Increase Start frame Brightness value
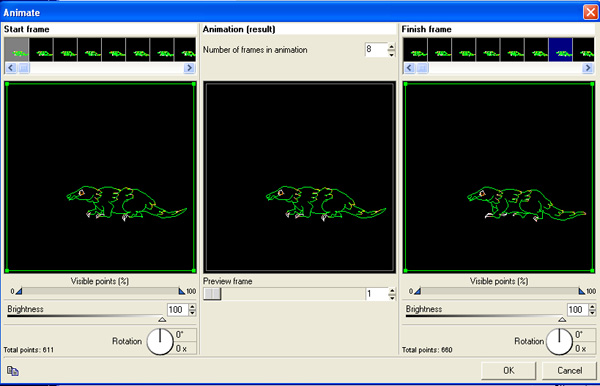 (192, 306)
